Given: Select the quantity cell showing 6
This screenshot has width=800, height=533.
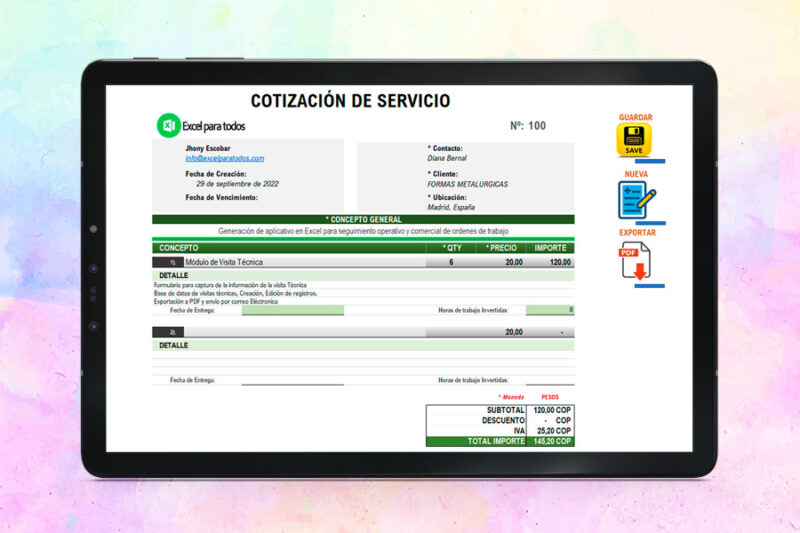Looking at the screenshot, I should click(451, 262).
